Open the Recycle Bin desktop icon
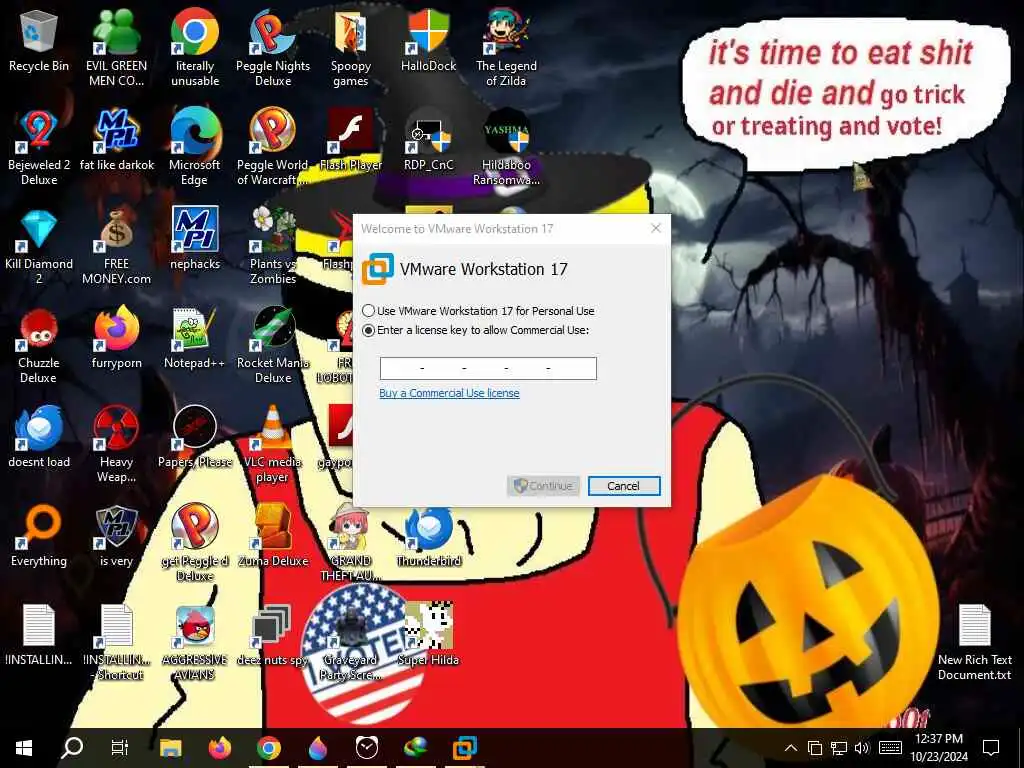 (x=39, y=40)
